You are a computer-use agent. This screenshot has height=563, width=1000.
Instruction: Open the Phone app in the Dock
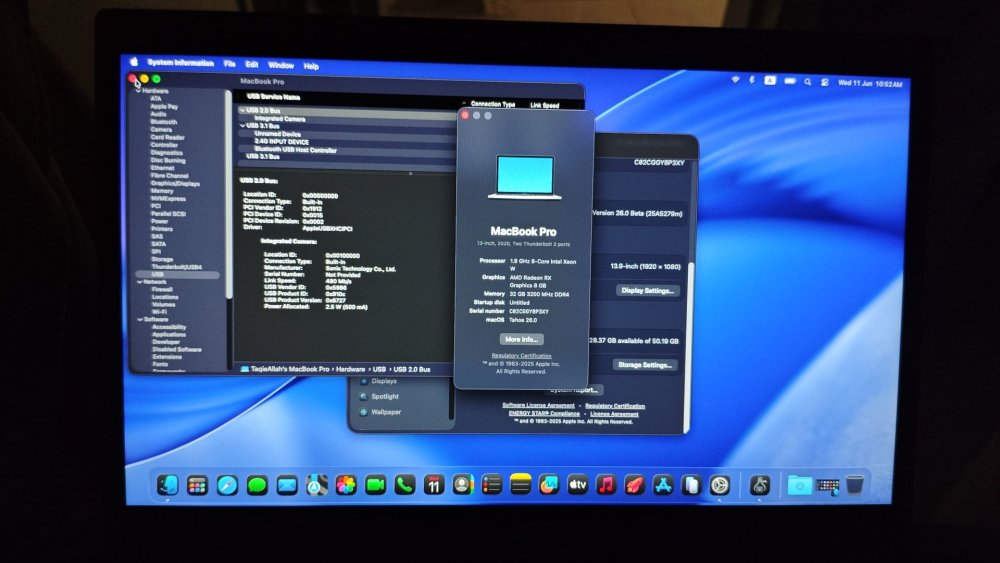[405, 486]
